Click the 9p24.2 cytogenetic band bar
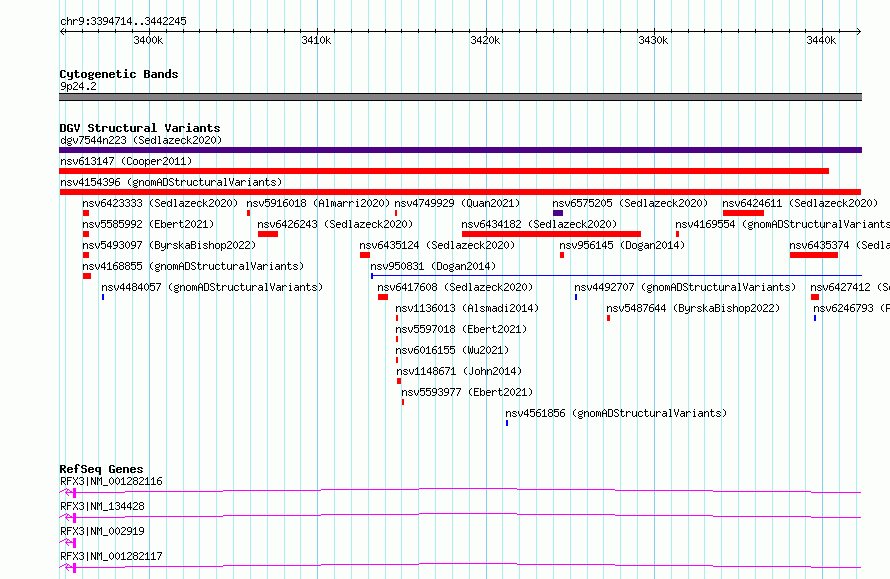This screenshot has height=579, width=890. (460, 97)
